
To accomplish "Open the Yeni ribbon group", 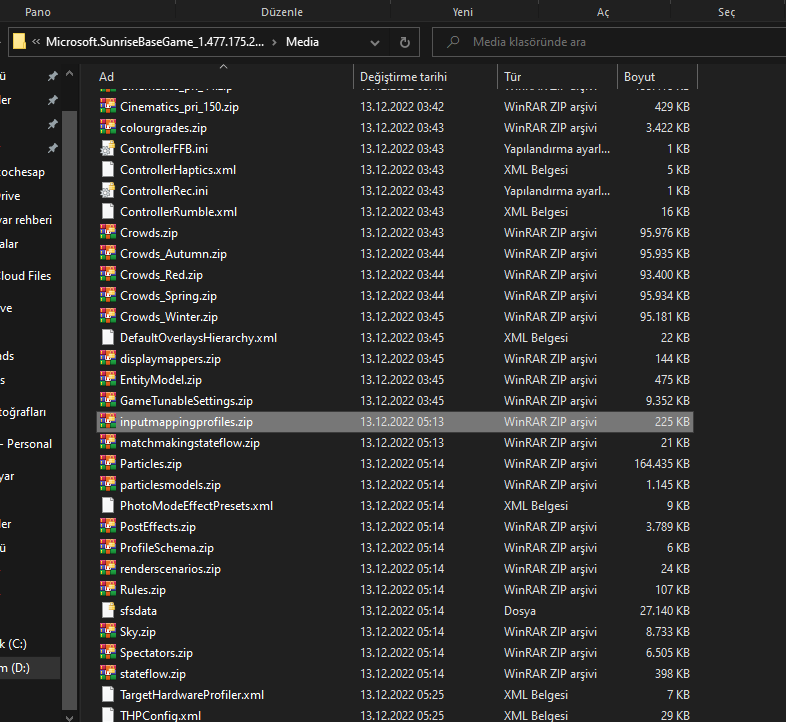I will coord(463,12).
